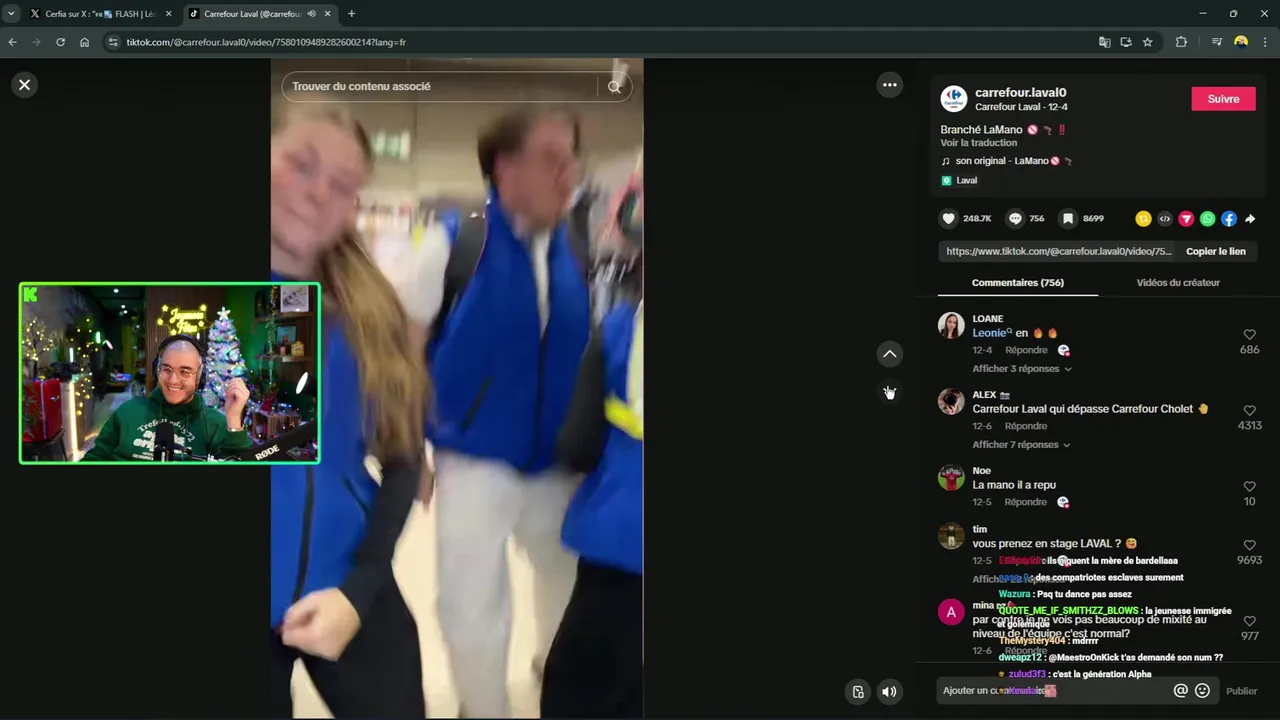Reload the page
Viewport: 1280px width, 720px height.
[x=61, y=42]
